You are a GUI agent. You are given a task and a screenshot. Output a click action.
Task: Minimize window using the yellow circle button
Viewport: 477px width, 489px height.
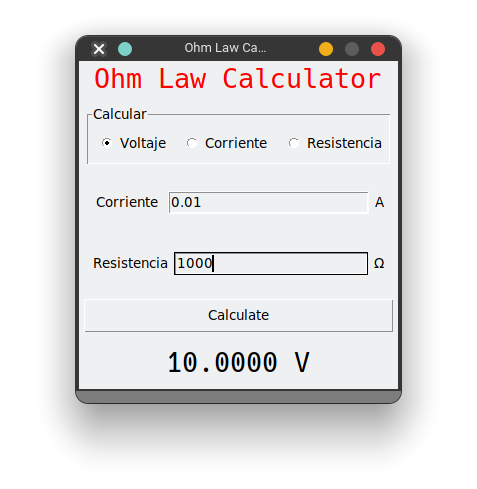326,49
